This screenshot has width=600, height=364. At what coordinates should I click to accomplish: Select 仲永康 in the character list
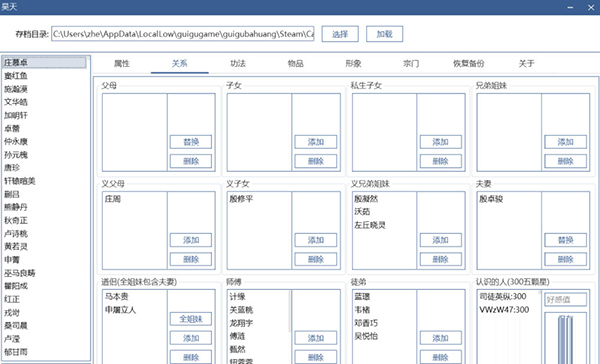click(16, 142)
